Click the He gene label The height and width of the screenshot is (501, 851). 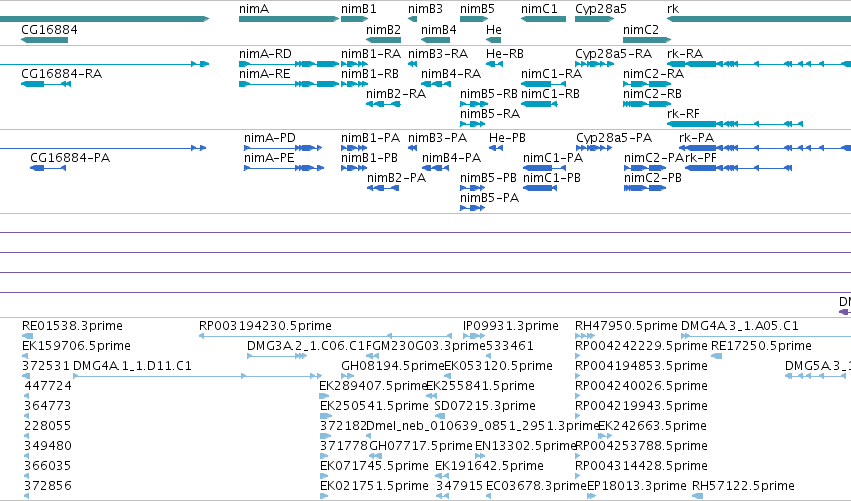[x=494, y=30]
